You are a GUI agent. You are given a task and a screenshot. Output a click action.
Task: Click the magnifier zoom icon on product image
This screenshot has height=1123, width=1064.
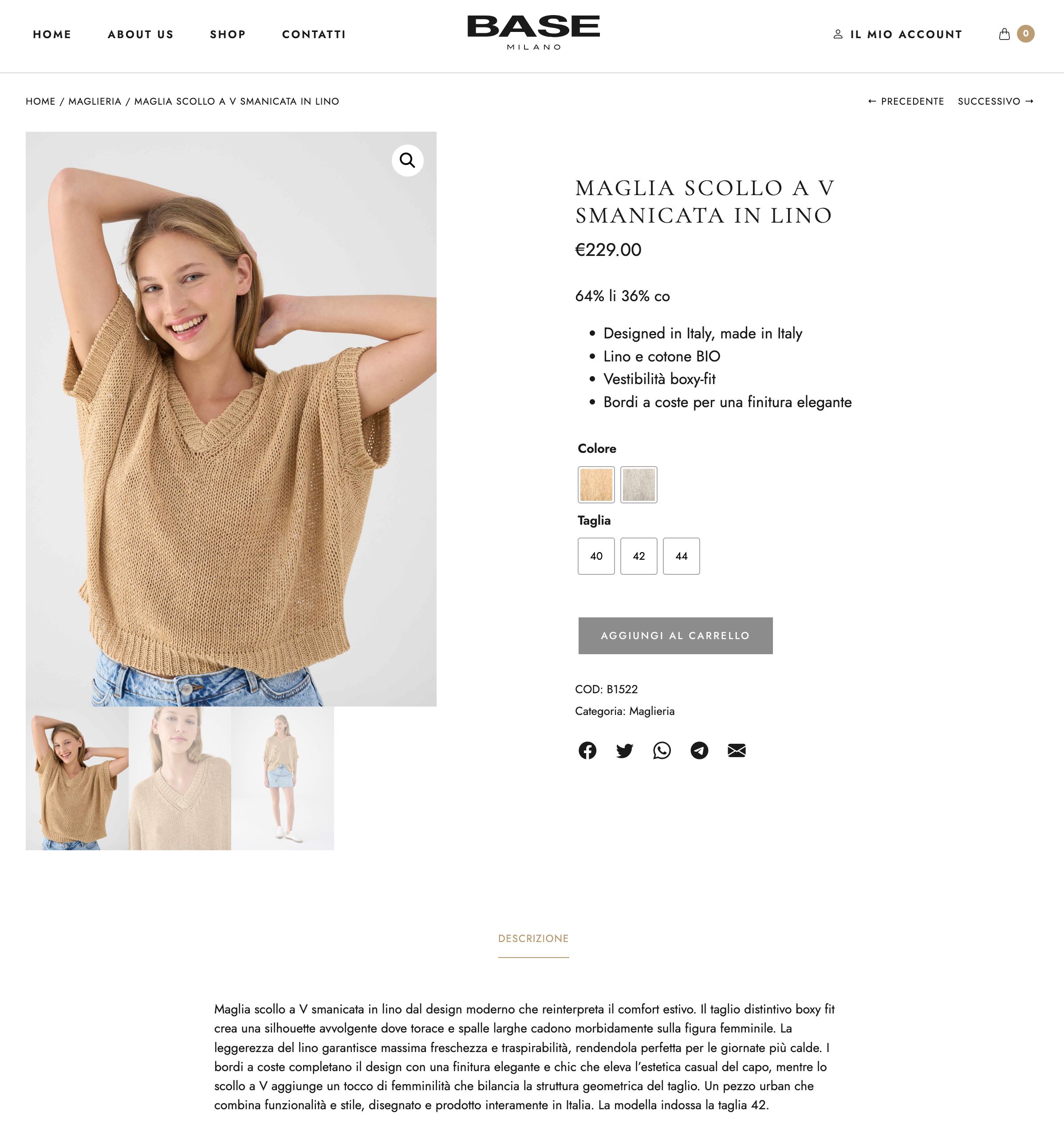pos(407,161)
